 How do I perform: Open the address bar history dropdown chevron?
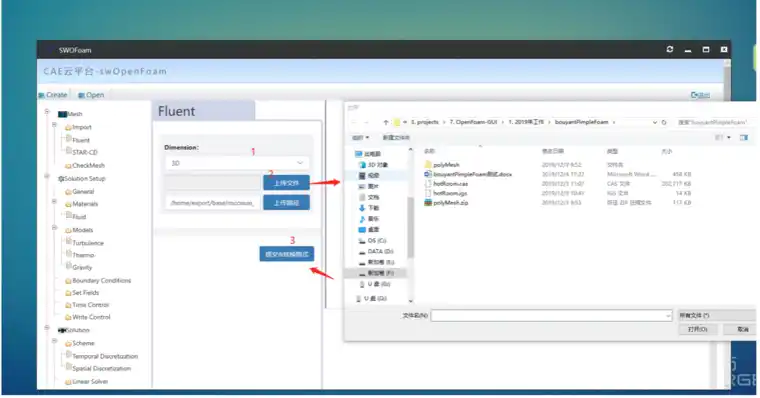(x=655, y=122)
